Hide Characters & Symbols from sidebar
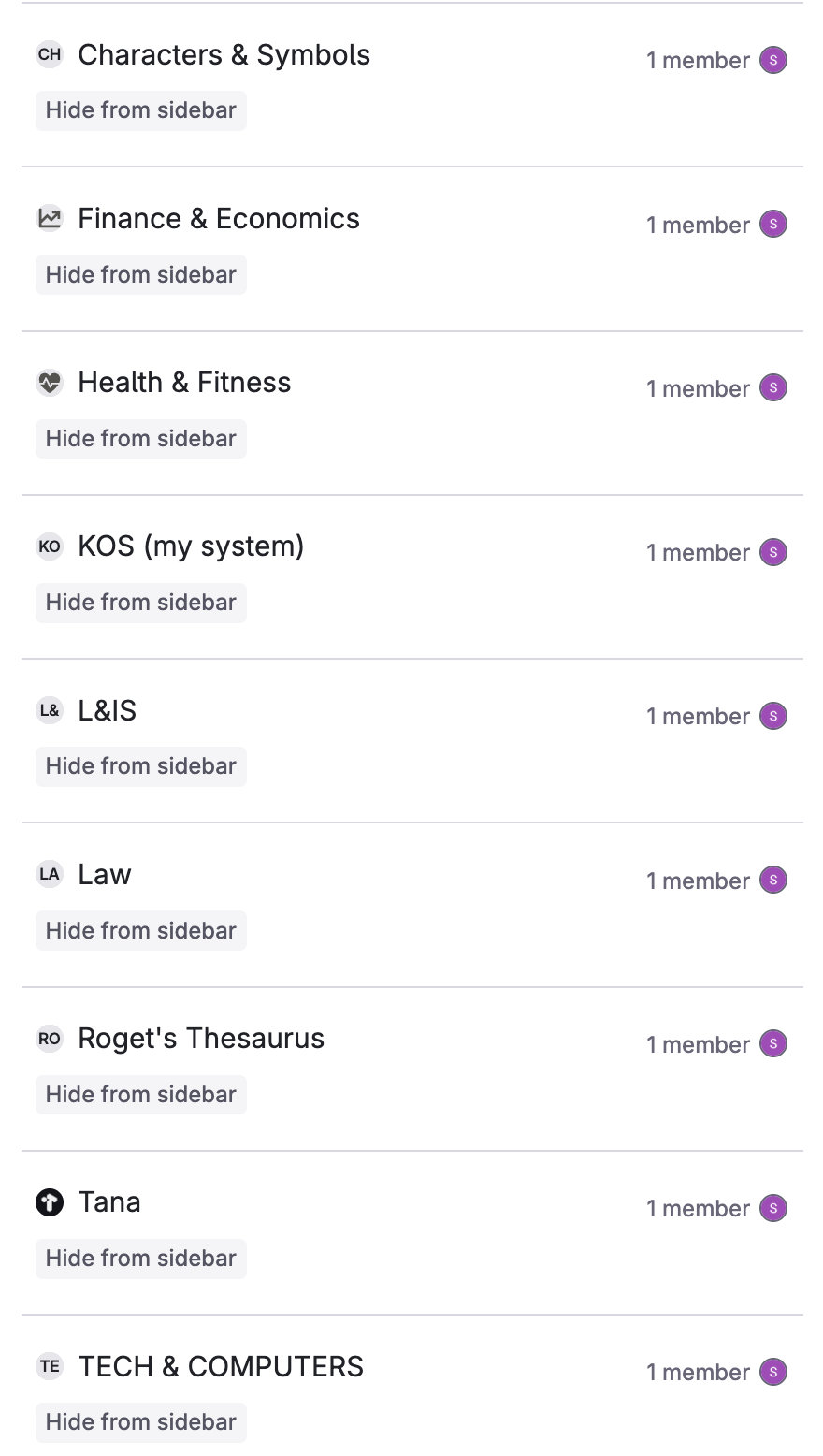This screenshot has width=823, height=1456. (141, 110)
